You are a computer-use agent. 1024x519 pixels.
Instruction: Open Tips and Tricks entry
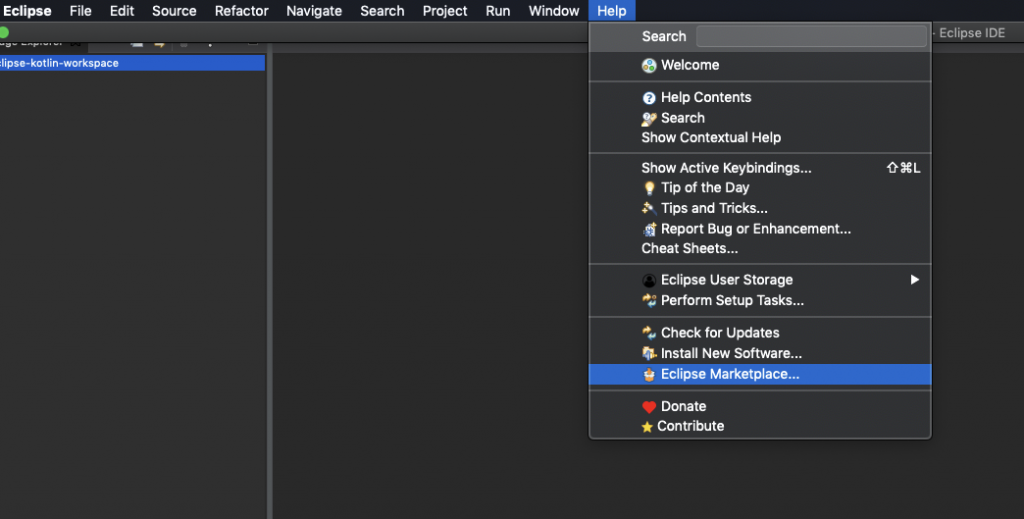pos(714,209)
